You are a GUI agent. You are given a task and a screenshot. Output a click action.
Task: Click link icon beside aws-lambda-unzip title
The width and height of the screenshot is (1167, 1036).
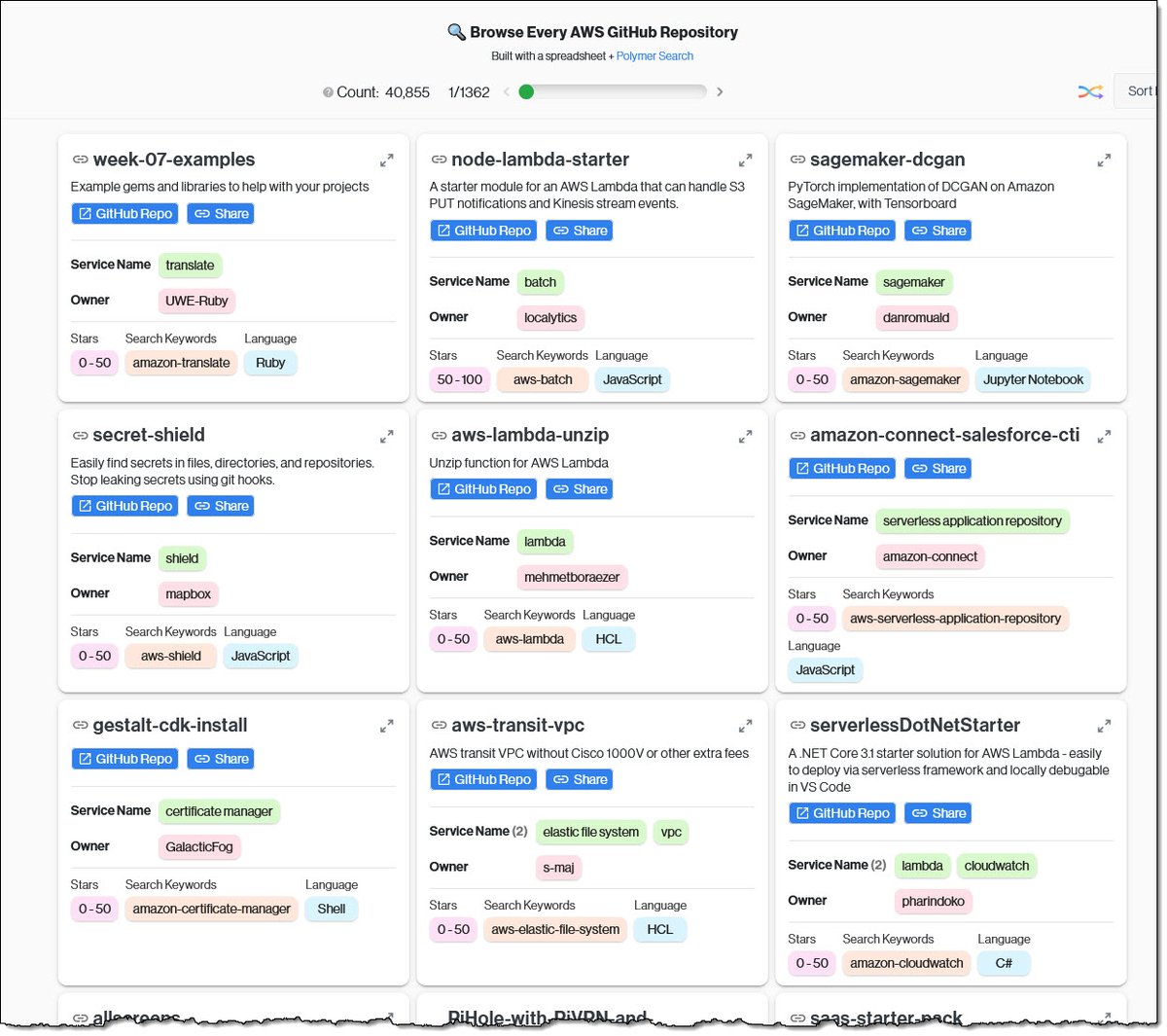tap(439, 436)
